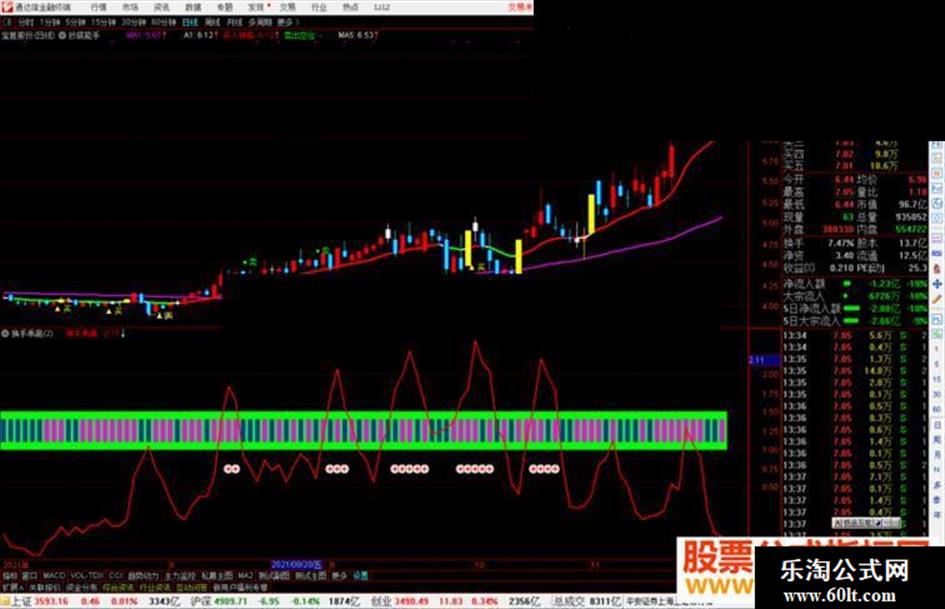Open the 行业资讯 tab

tap(155, 587)
